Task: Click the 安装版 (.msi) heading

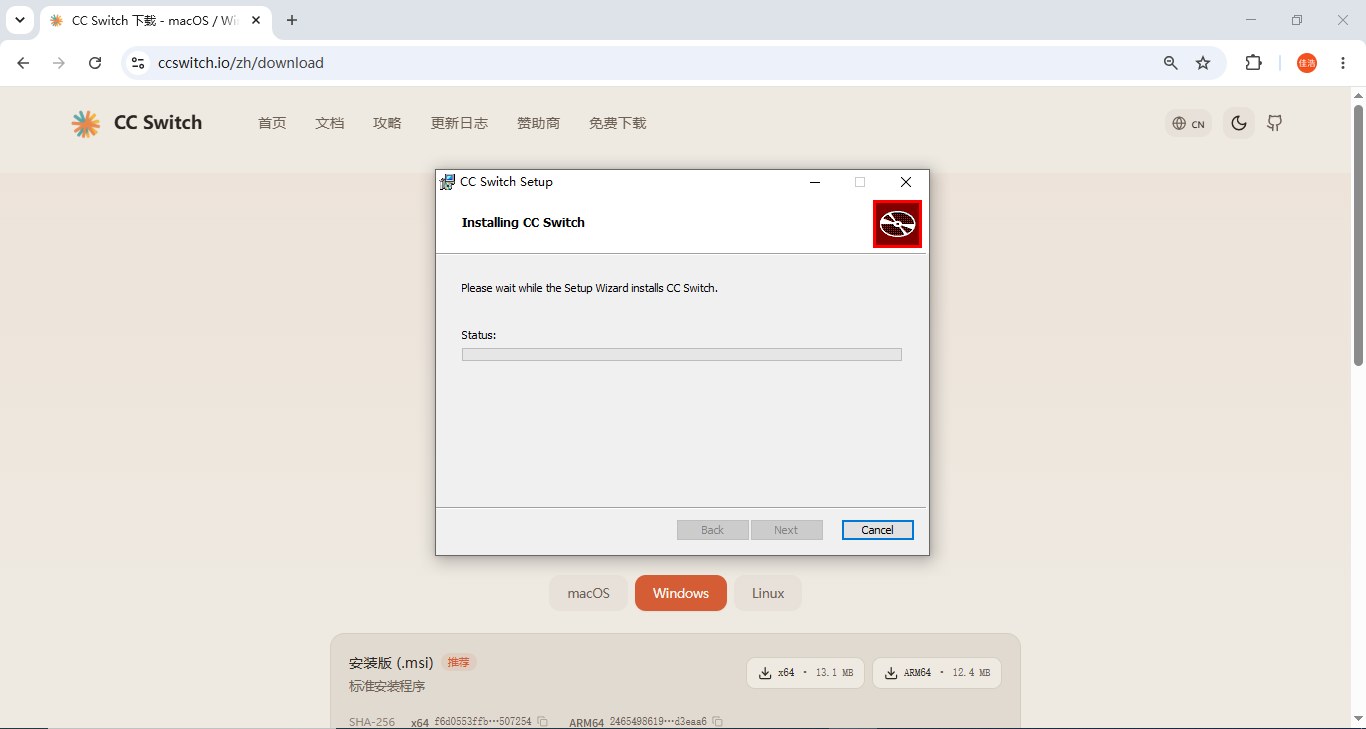Action: 391,663
